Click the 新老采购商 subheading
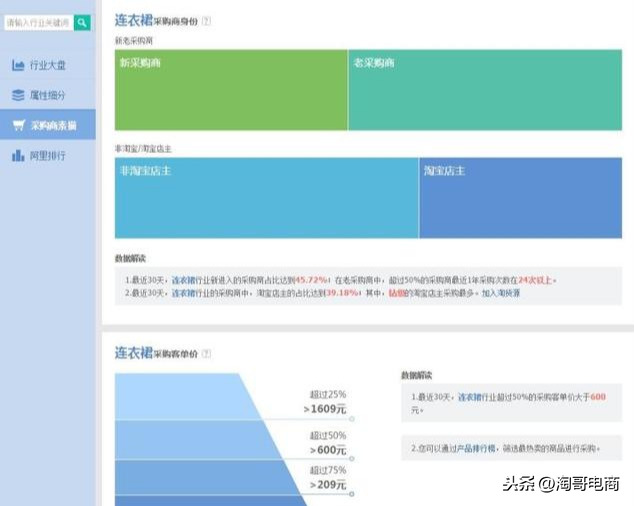634x506 pixels. [x=134, y=40]
